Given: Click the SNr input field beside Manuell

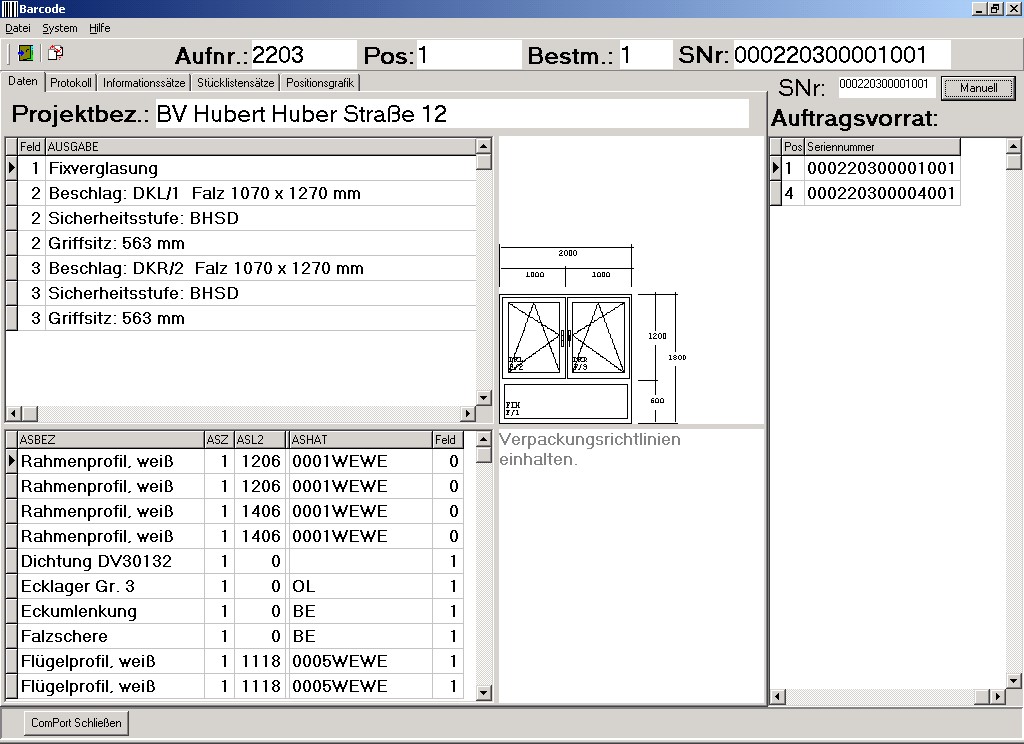Looking at the screenshot, I should [x=884, y=85].
